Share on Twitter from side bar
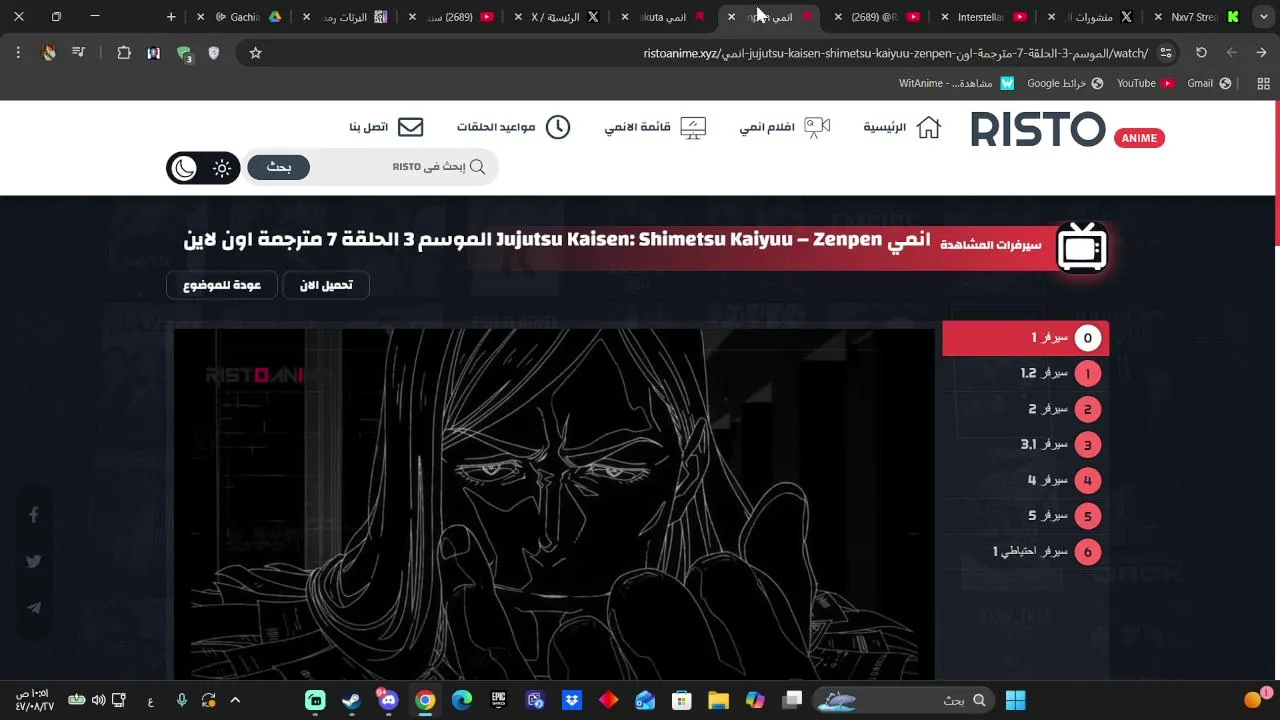The image size is (1280, 720). pos(34,561)
